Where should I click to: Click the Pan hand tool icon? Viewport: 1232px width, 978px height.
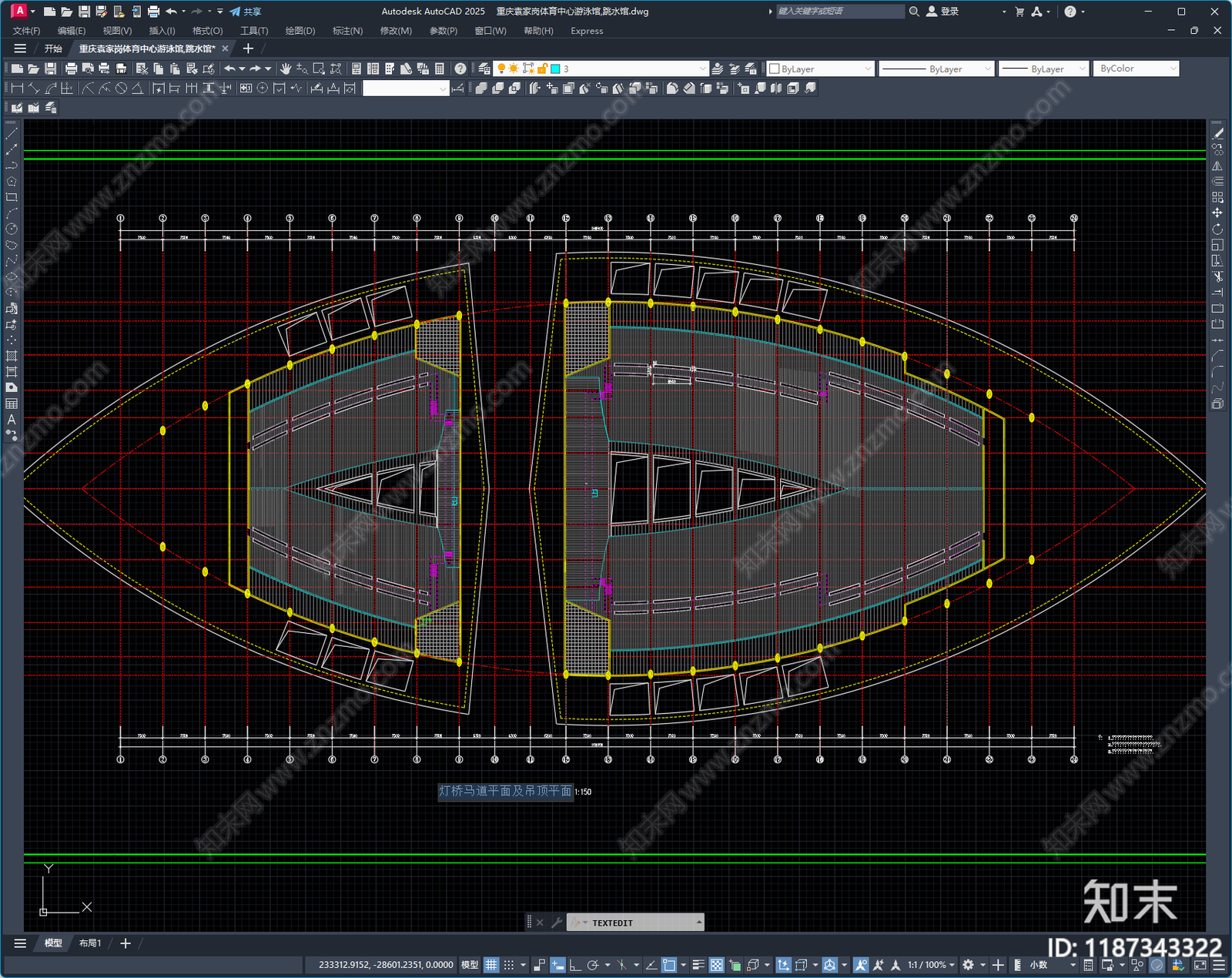coord(286,69)
